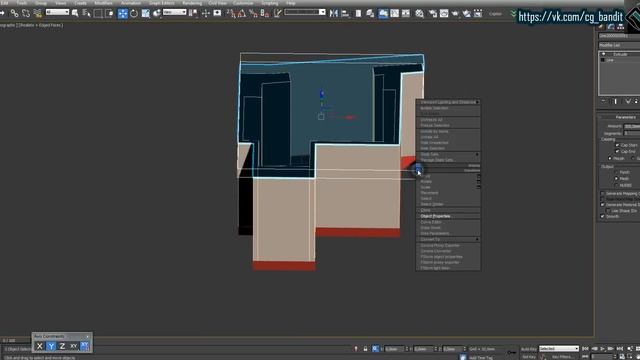
Task: Click the Use Pivot Point Center icon
Action: [x=193, y=13]
